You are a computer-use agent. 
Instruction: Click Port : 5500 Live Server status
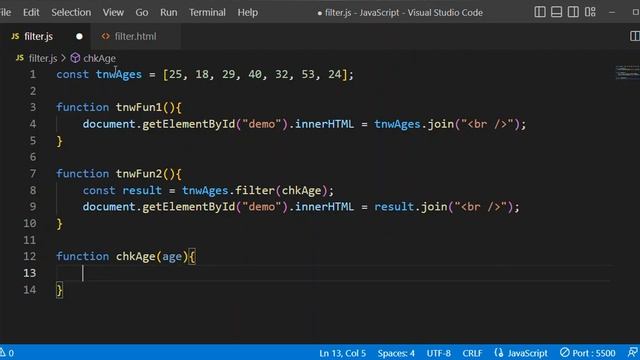click(x=587, y=353)
